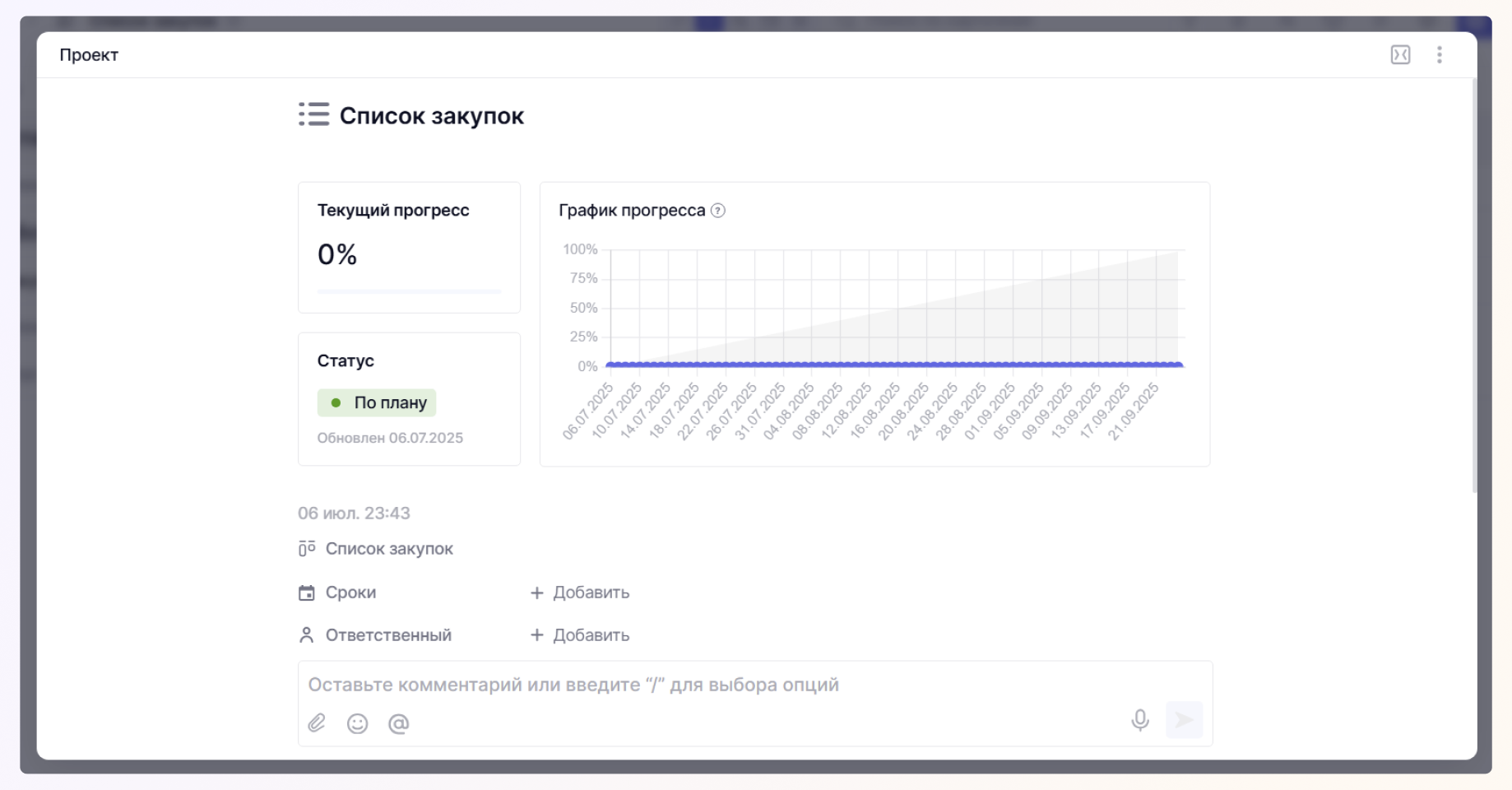Add an assignee via Добавить next to Ответственный

click(x=580, y=635)
